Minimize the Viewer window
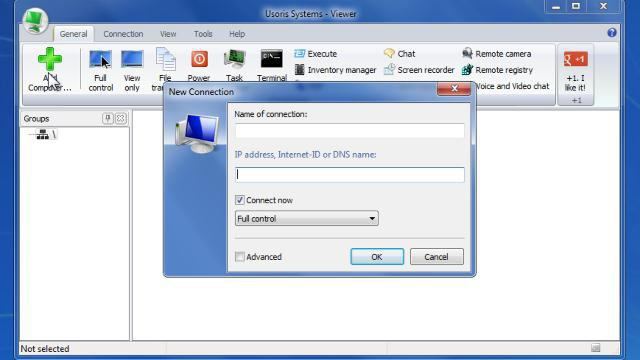Image resolution: width=640 pixels, height=360 pixels. coord(556,6)
